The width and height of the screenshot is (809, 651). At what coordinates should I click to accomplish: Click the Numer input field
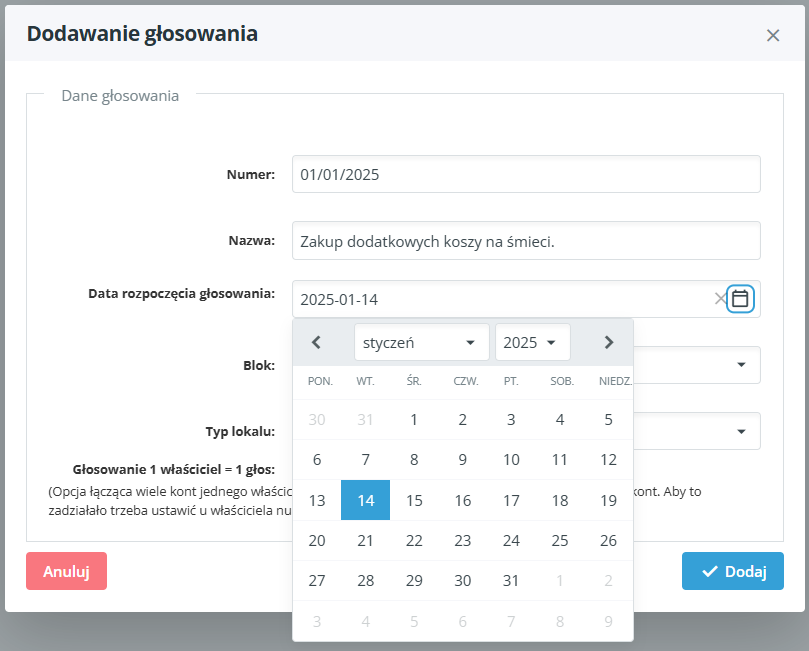[x=526, y=174]
